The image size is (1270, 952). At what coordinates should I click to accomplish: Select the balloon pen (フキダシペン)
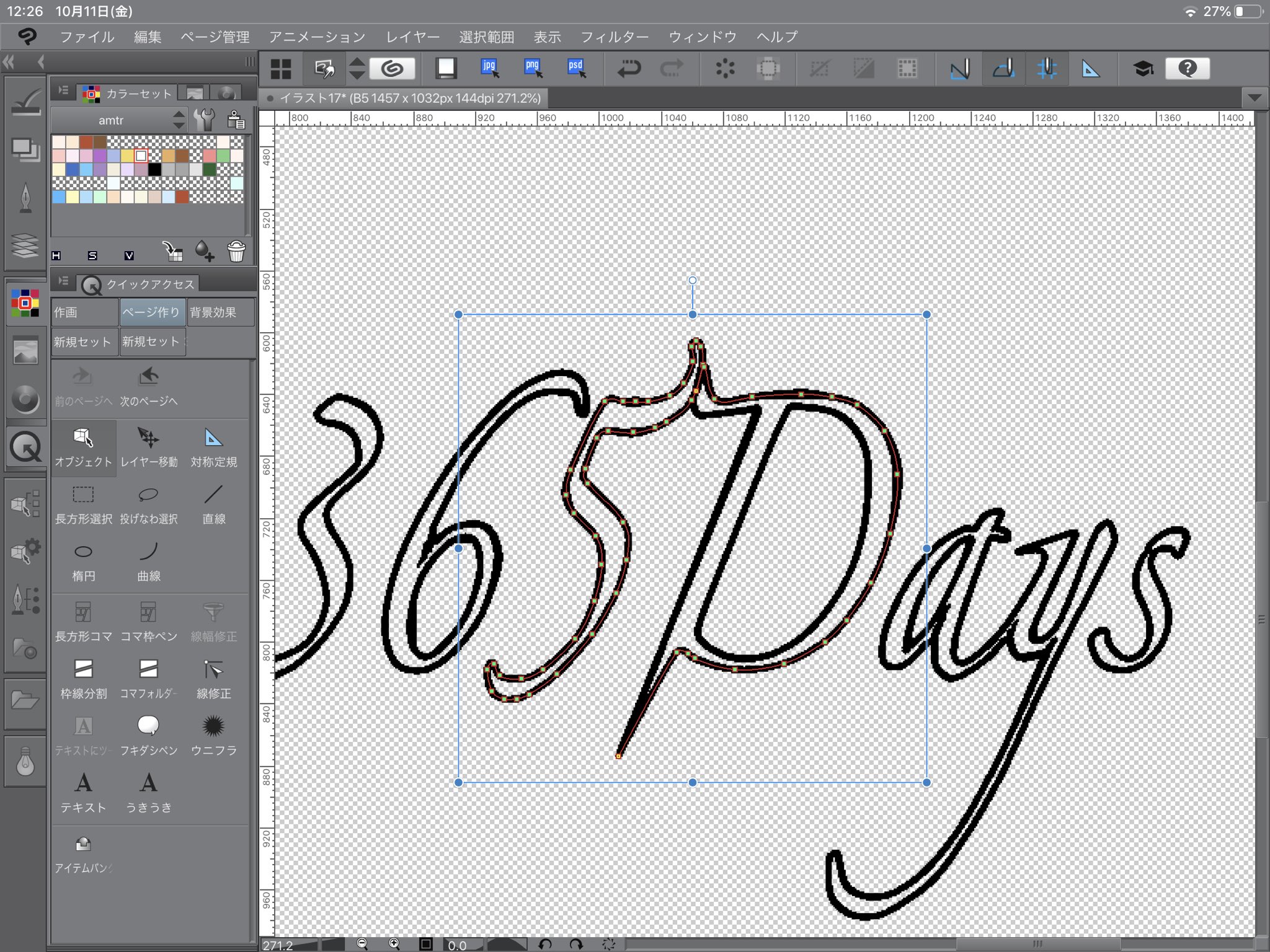point(149,736)
